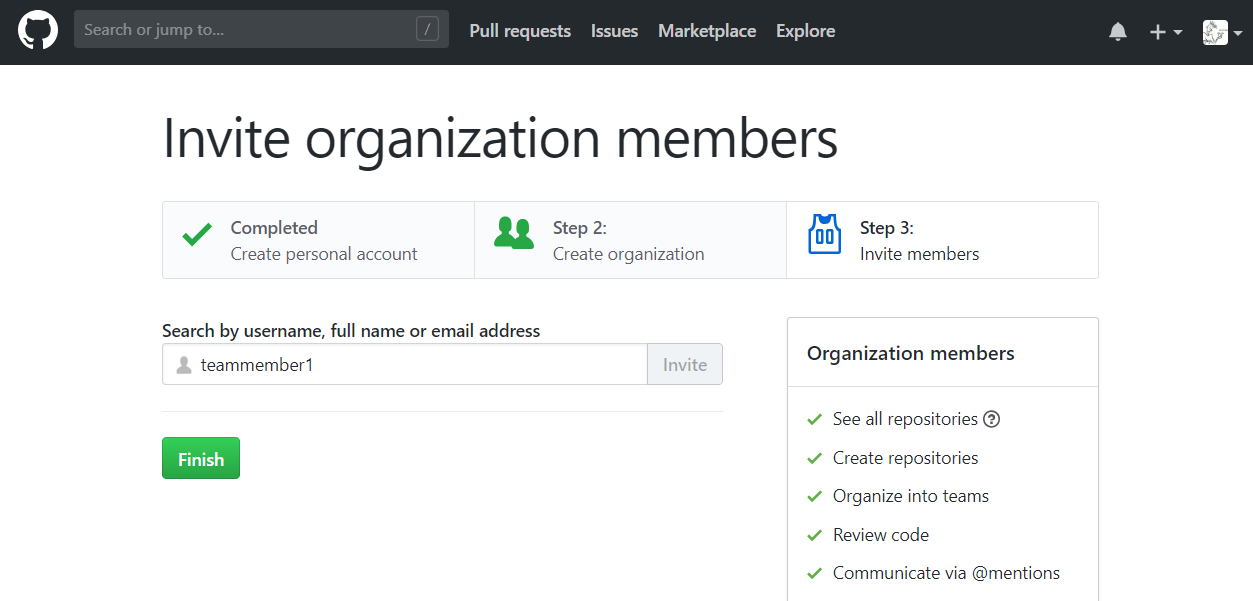1253x601 pixels.
Task: Click the Invite members jersey icon
Action: pos(824,234)
